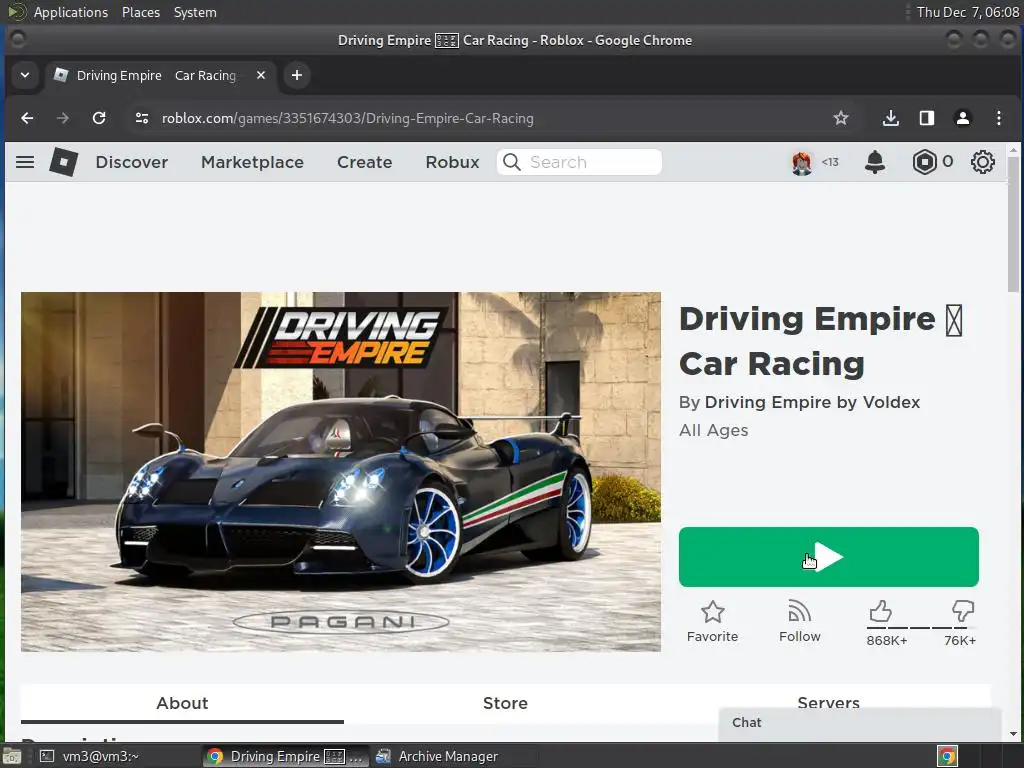Open Chrome downloads icon
The image size is (1024, 768).
(890, 118)
